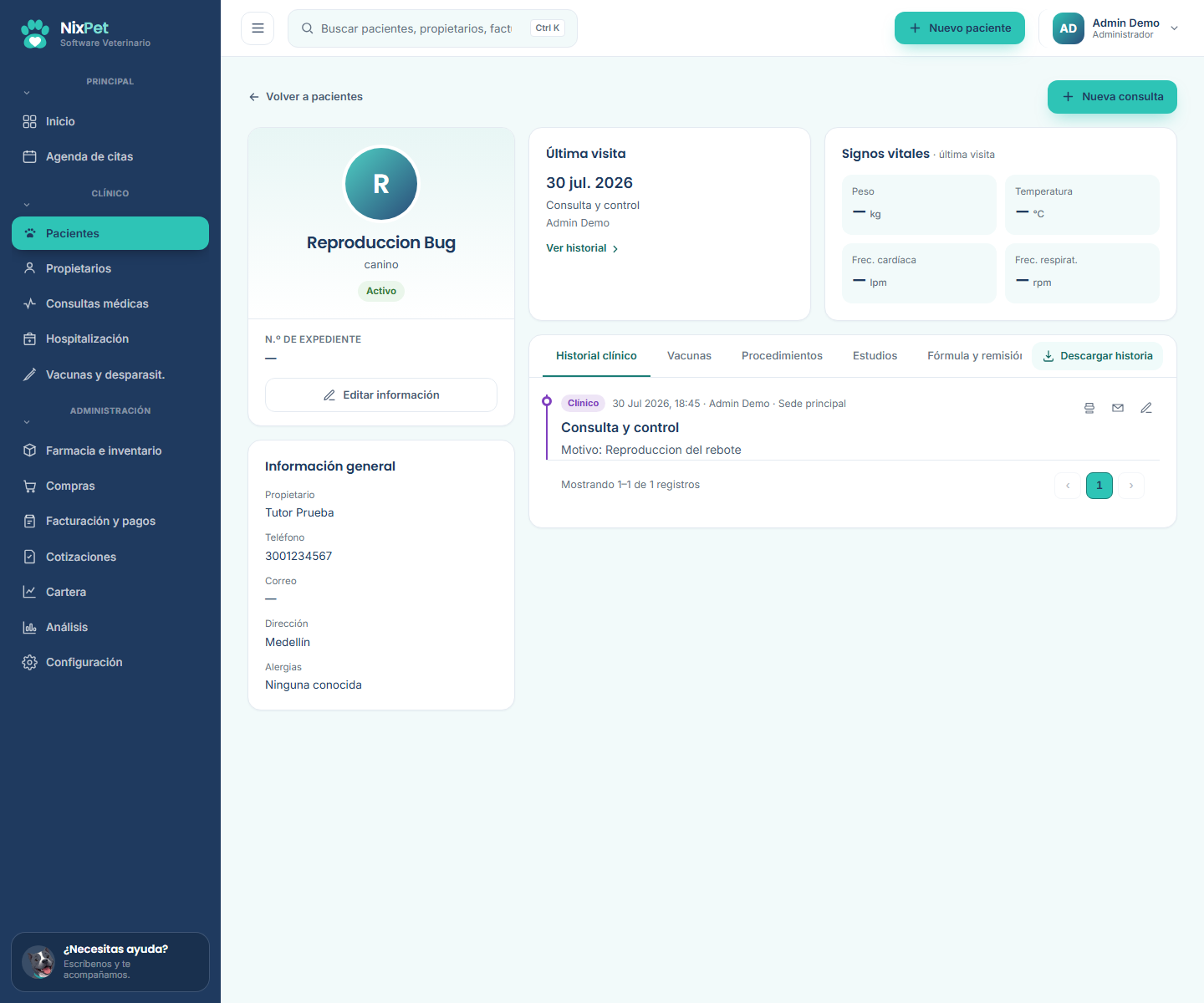Collapse the ADMINISTRACIÓN section chevron
Screen dimensions: 1204x1003
tap(27, 422)
